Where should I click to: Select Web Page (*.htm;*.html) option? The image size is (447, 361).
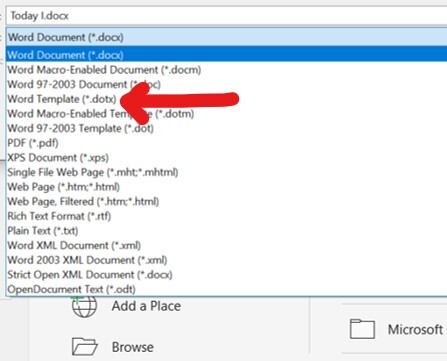tap(64, 187)
